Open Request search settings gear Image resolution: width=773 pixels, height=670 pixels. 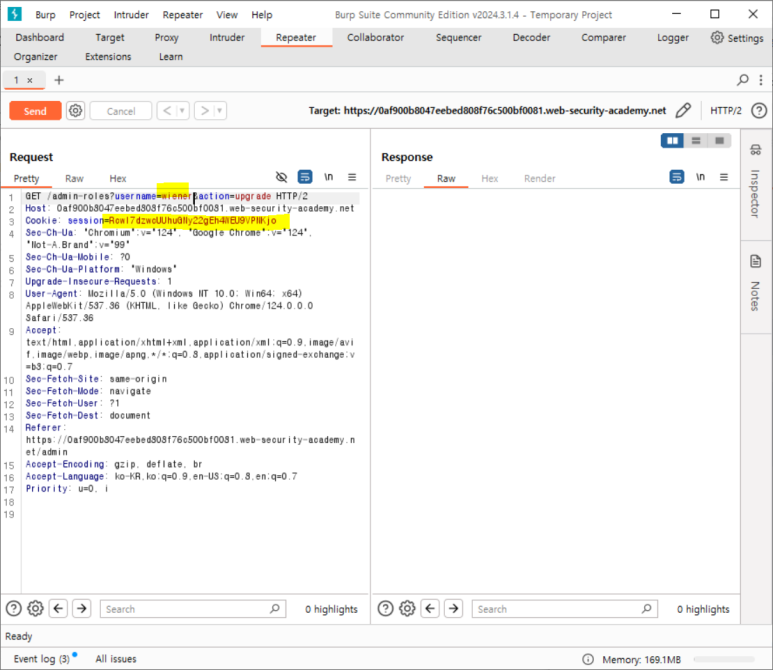point(35,609)
